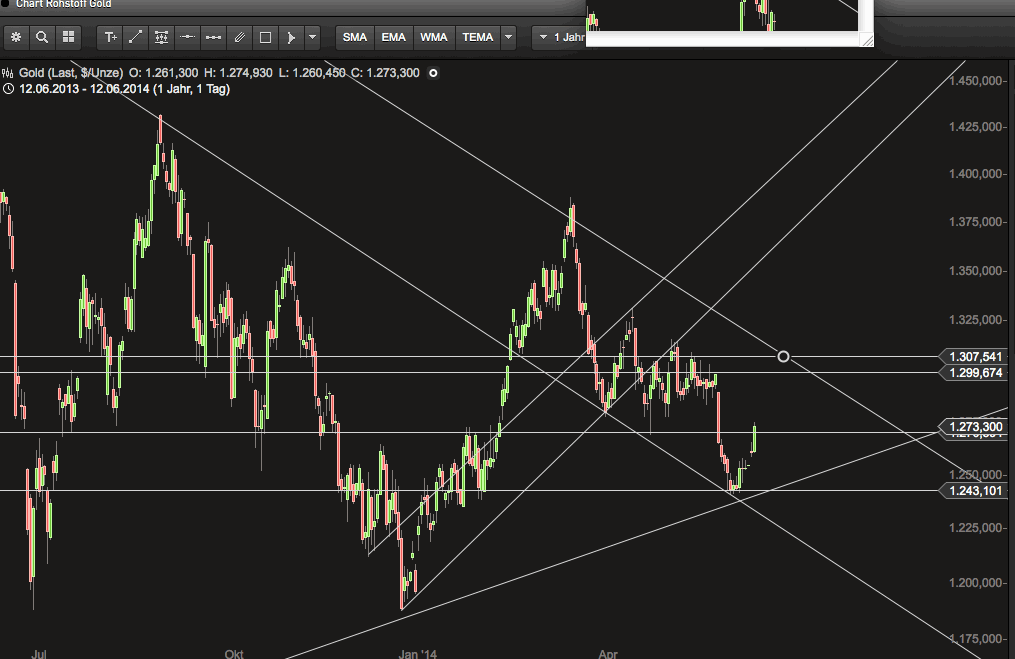This screenshot has height=659, width=1015.
Task: Open the drawing tools dropdown arrow
Action: [x=312, y=37]
